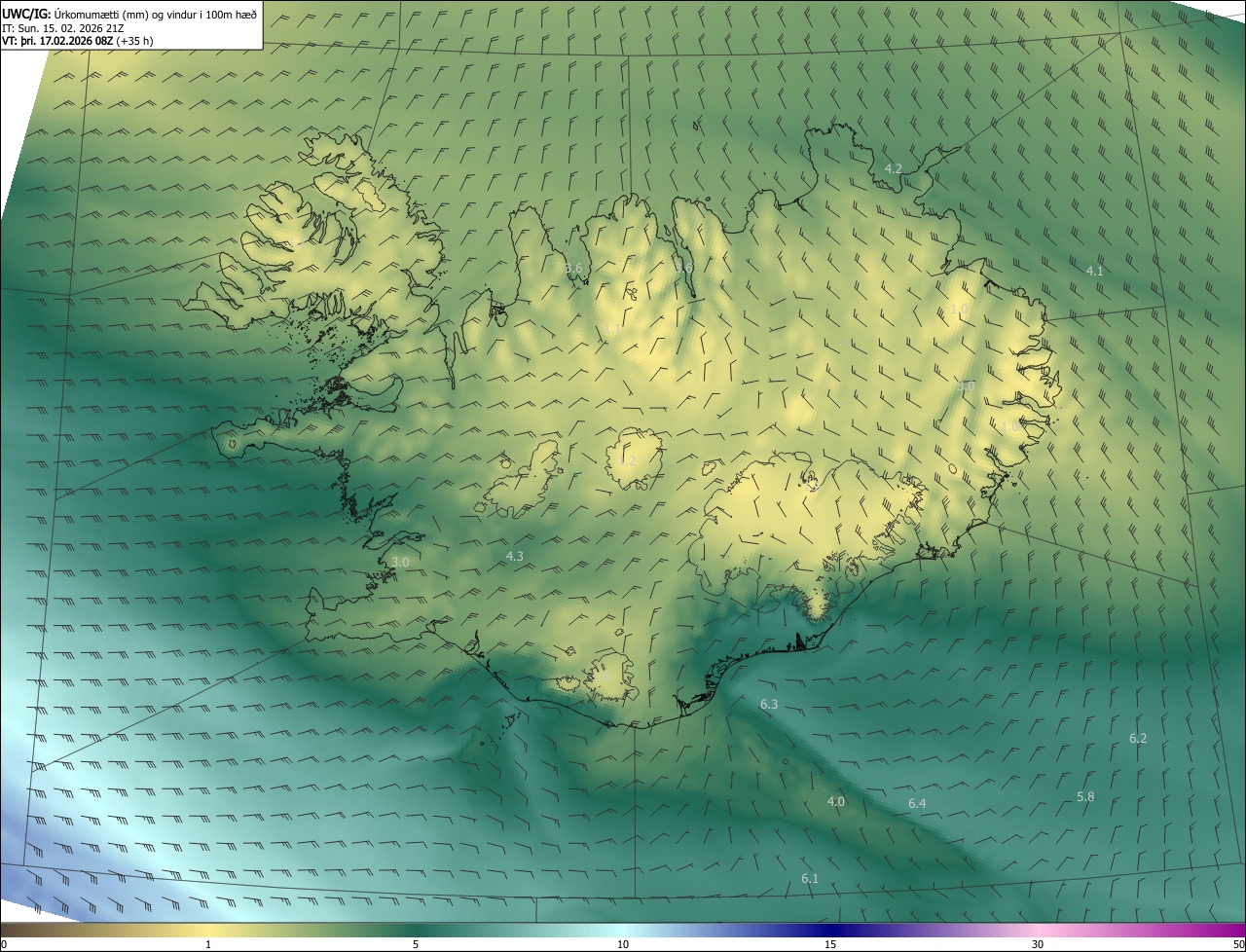Select the 'VT: þri. 17.02.2026 08Z (+35 h)' line
The width and height of the screenshot is (1246, 952).
coord(78,41)
